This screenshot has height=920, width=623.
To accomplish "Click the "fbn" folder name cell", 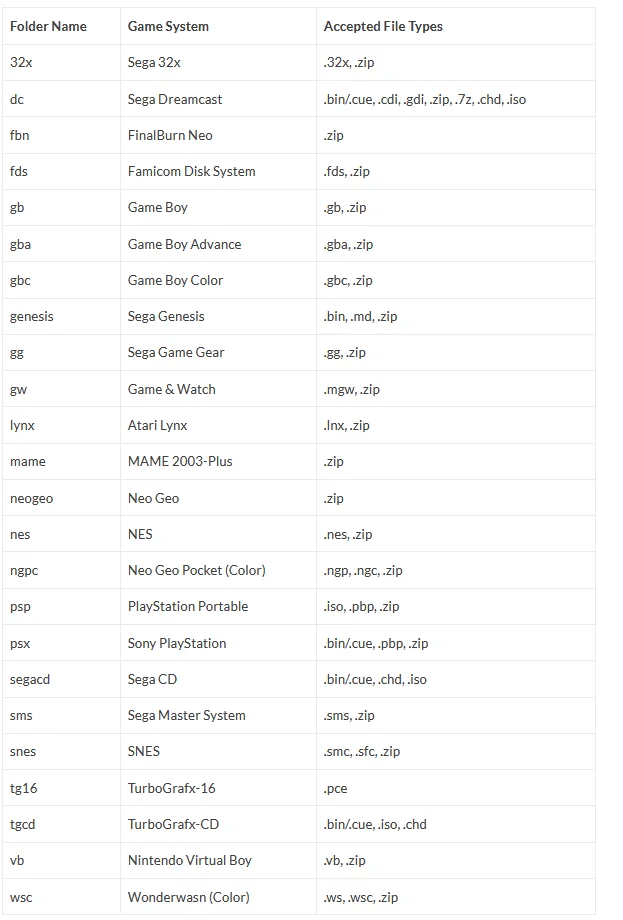I will [x=19, y=135].
